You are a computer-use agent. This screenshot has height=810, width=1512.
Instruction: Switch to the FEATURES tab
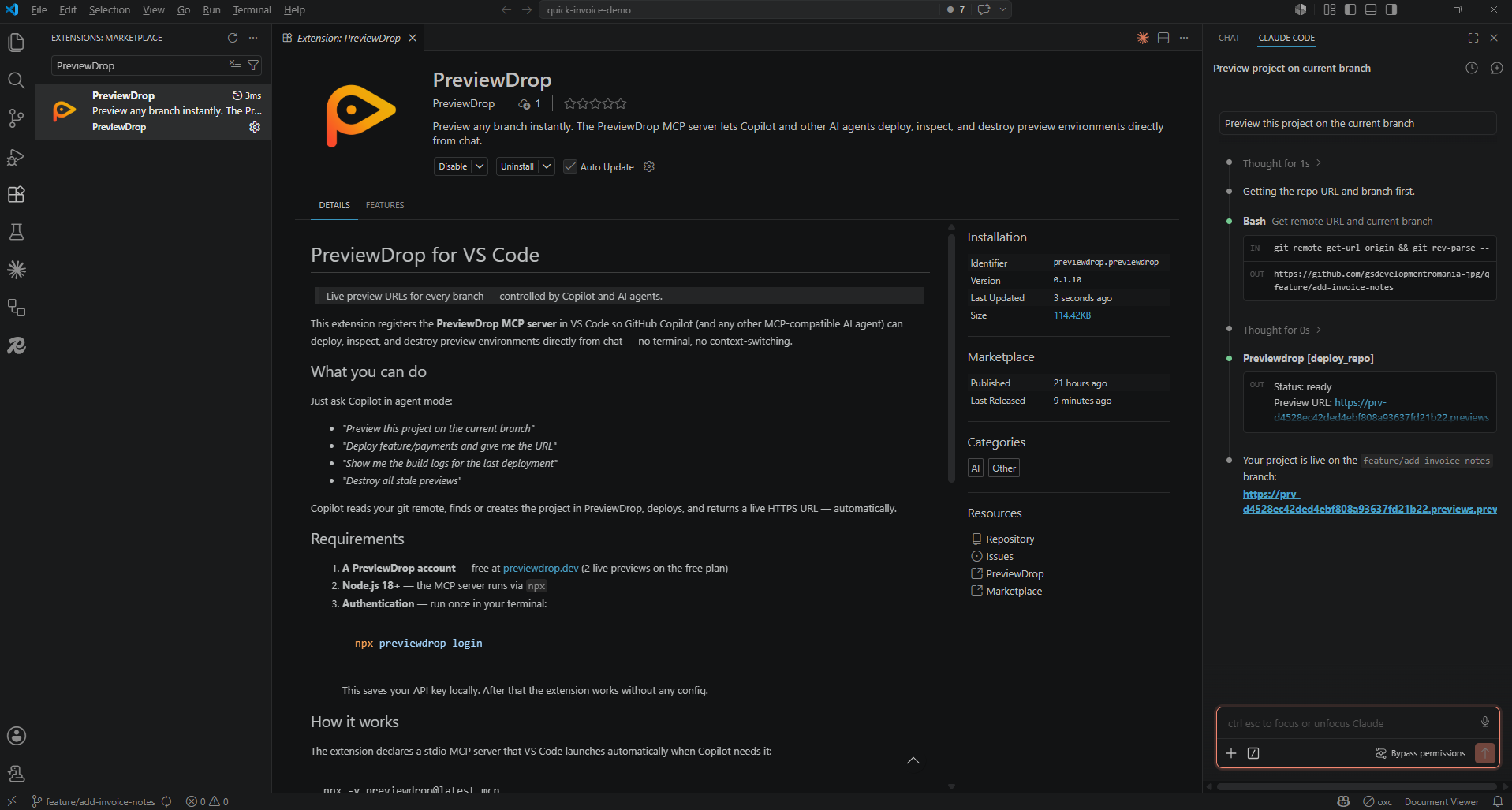point(385,205)
